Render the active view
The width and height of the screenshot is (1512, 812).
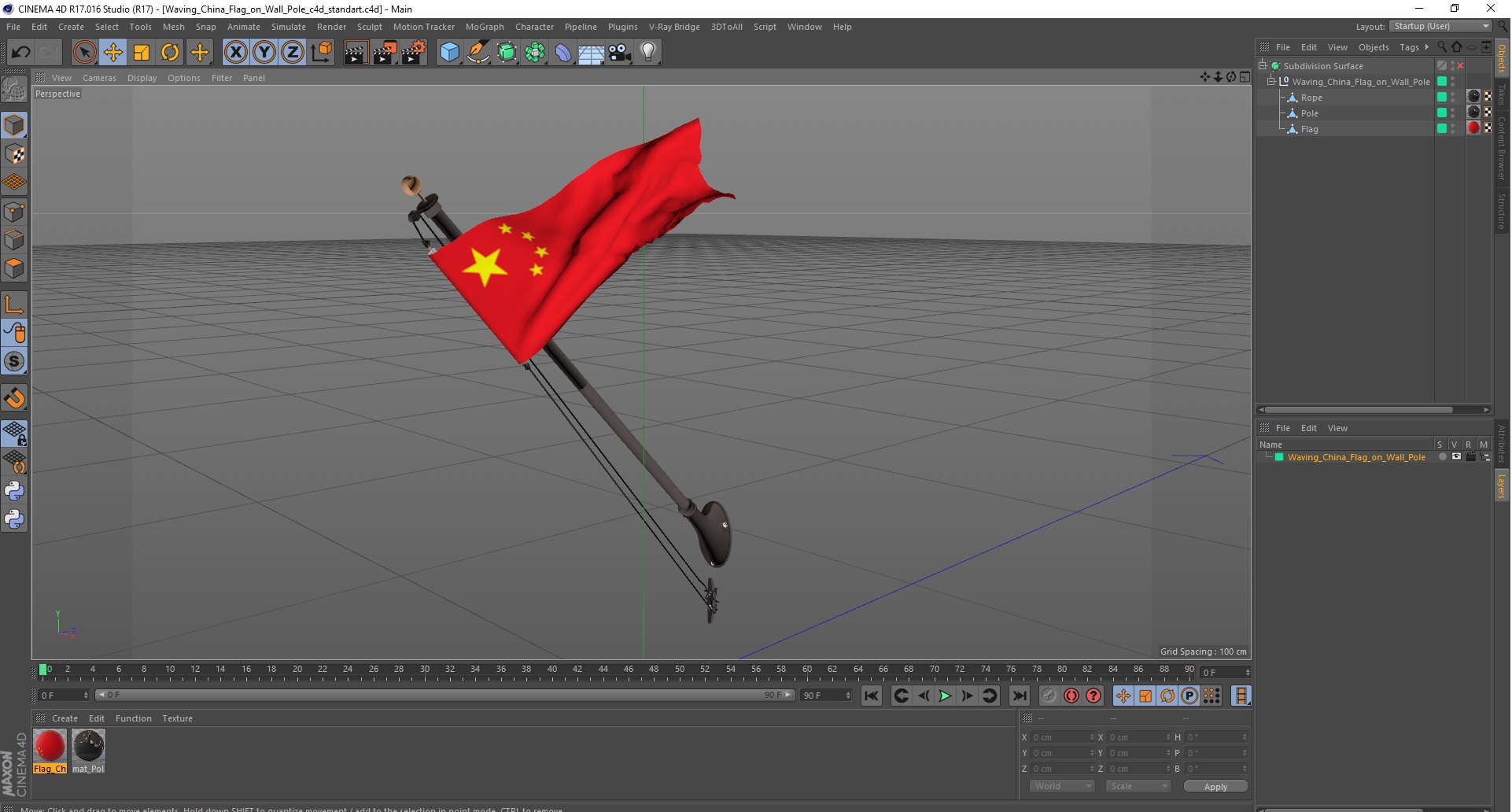point(356,53)
